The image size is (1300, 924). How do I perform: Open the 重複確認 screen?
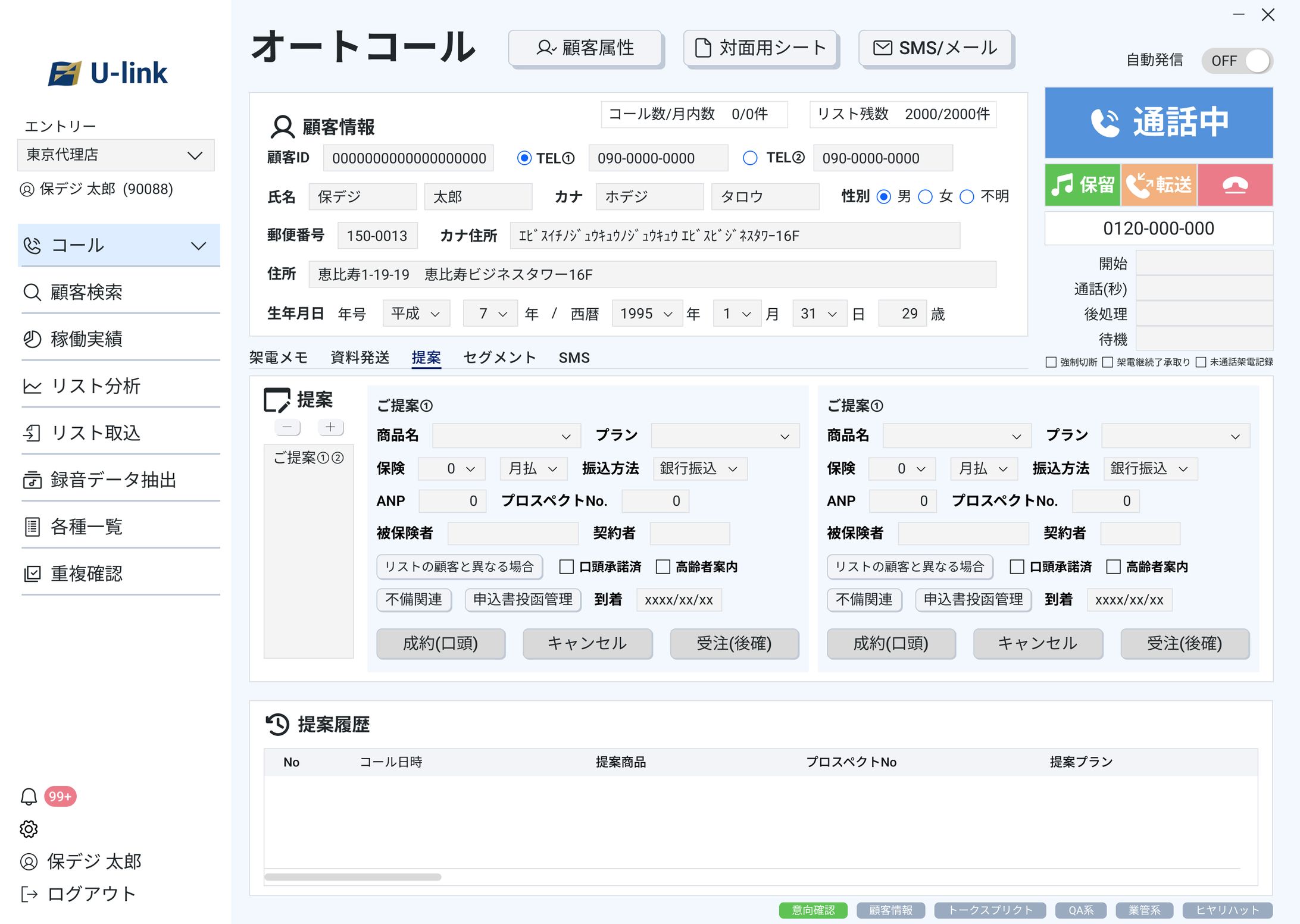[86, 573]
